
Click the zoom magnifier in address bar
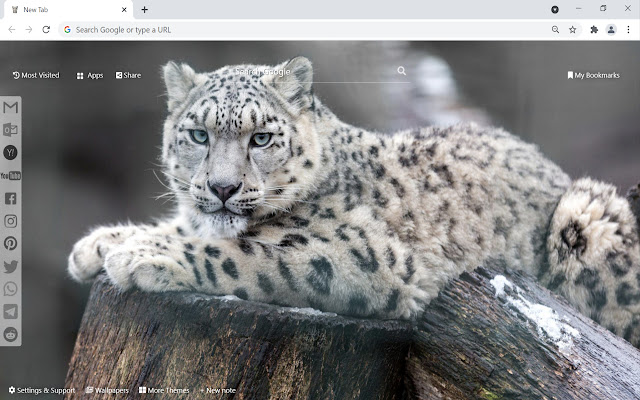tap(556, 29)
